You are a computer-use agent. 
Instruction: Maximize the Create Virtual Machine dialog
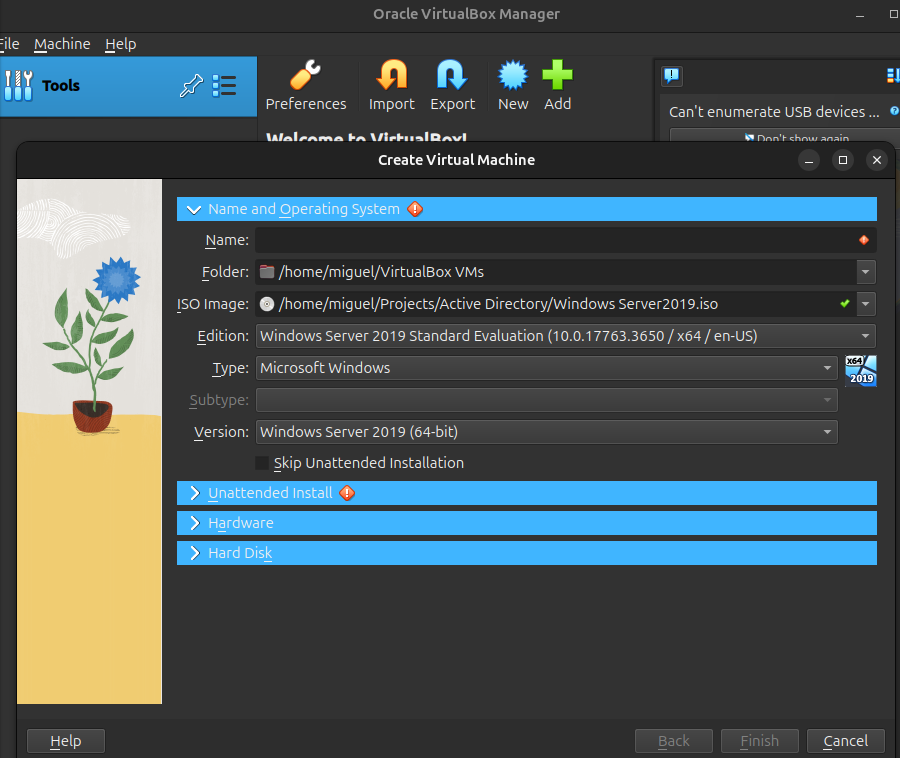(843, 160)
